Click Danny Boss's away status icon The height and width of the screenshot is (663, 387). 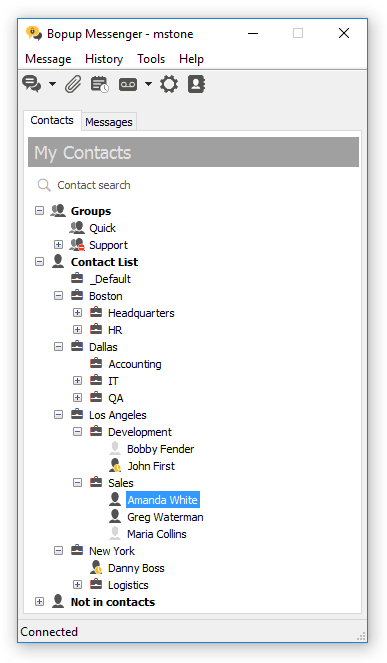(96, 567)
